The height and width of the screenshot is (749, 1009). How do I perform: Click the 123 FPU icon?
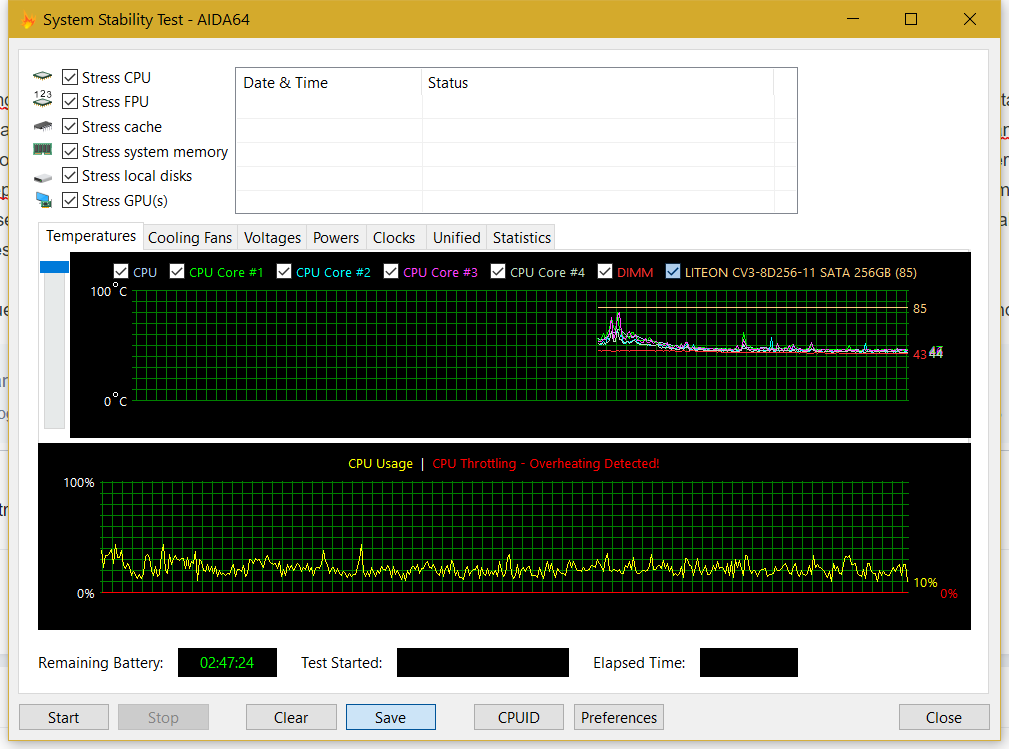click(42, 98)
